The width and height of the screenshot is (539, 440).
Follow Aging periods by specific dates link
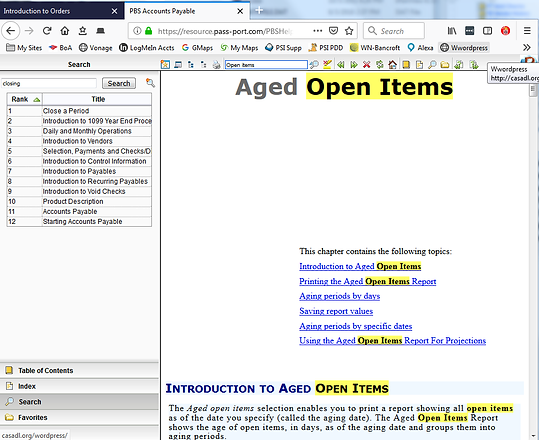pyautogui.click(x=355, y=326)
